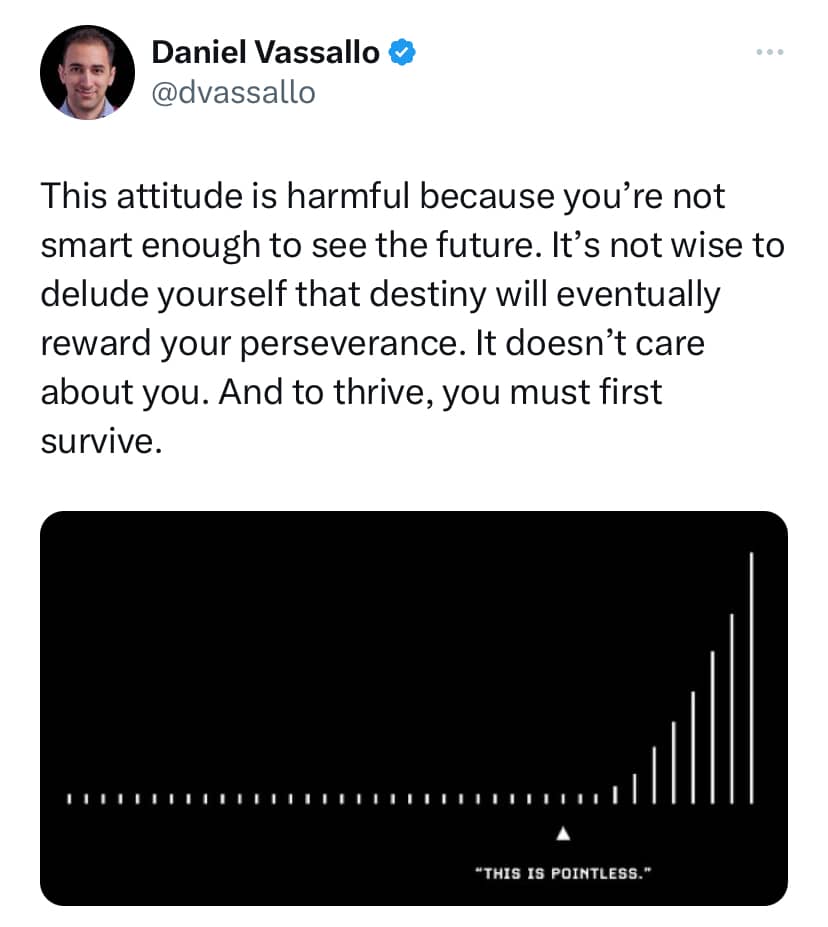Open the @dvassallo handle link
The height and width of the screenshot is (927, 828).
pos(233,93)
